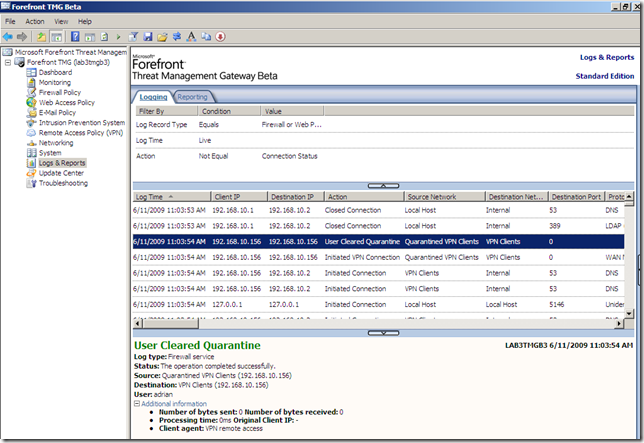
Task: Open the File menu
Action: pyautogui.click(x=10, y=21)
